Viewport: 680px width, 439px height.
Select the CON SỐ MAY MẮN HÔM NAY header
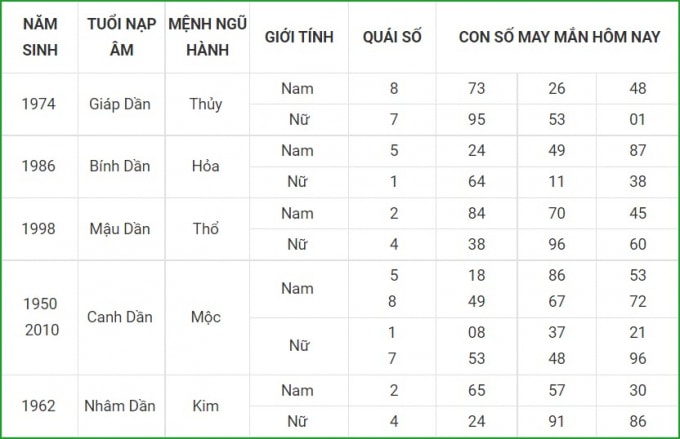pyautogui.click(x=559, y=37)
